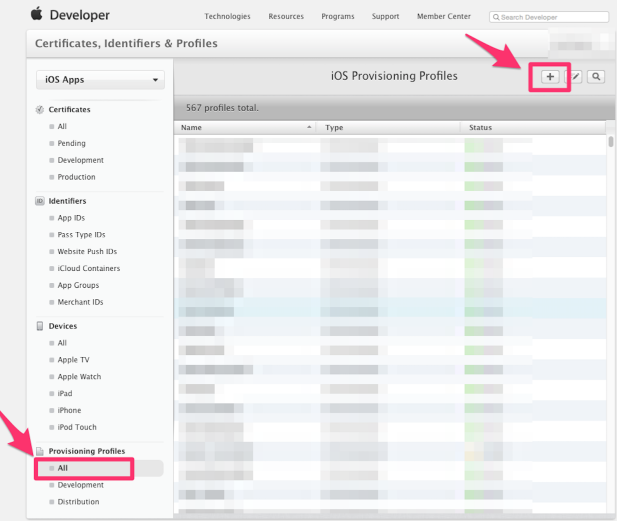This screenshot has width=617, height=522.
Task: Click the Apple logo icon
Action: pyautogui.click(x=37, y=15)
